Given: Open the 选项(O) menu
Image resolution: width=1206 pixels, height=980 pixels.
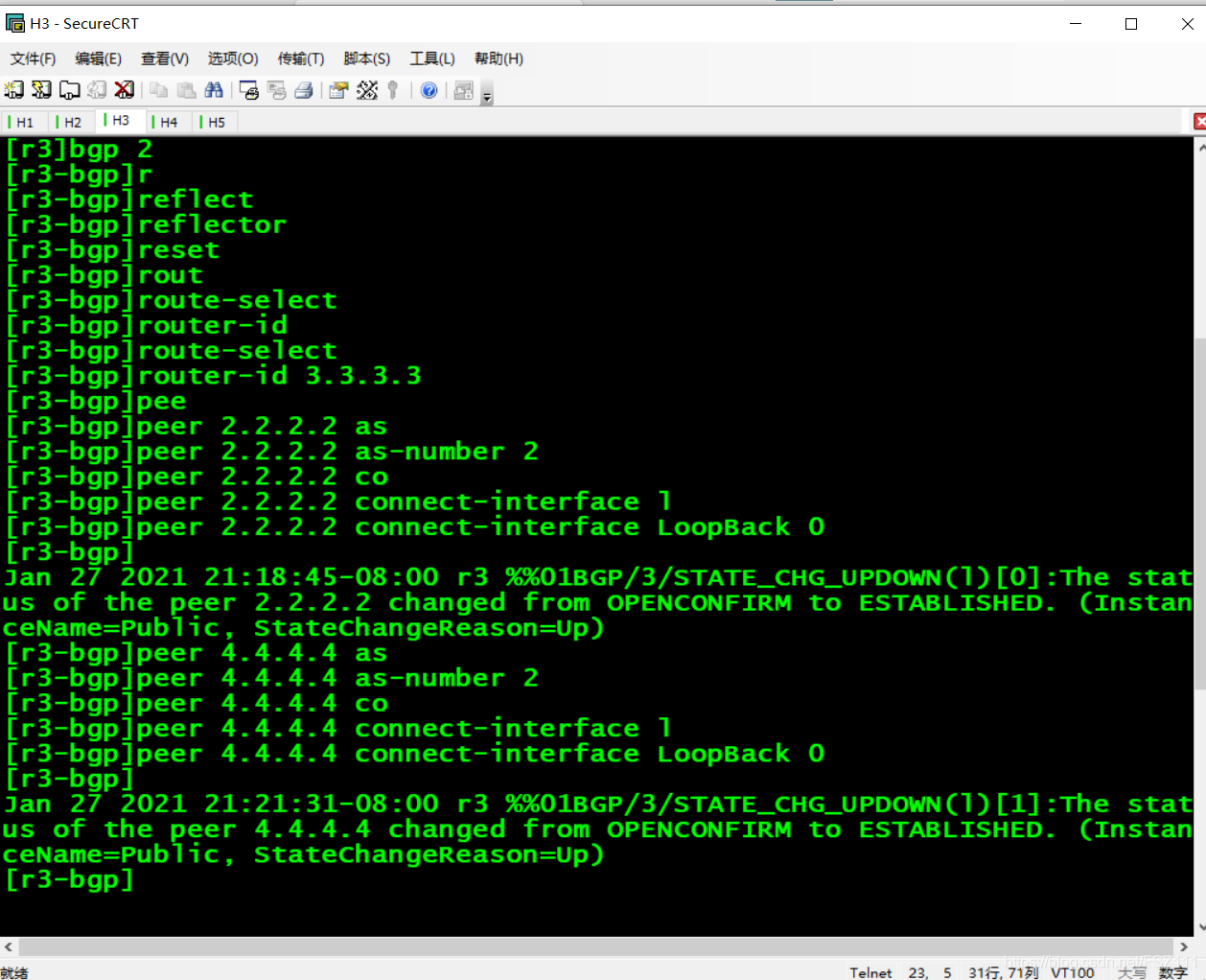Looking at the screenshot, I should 233,58.
